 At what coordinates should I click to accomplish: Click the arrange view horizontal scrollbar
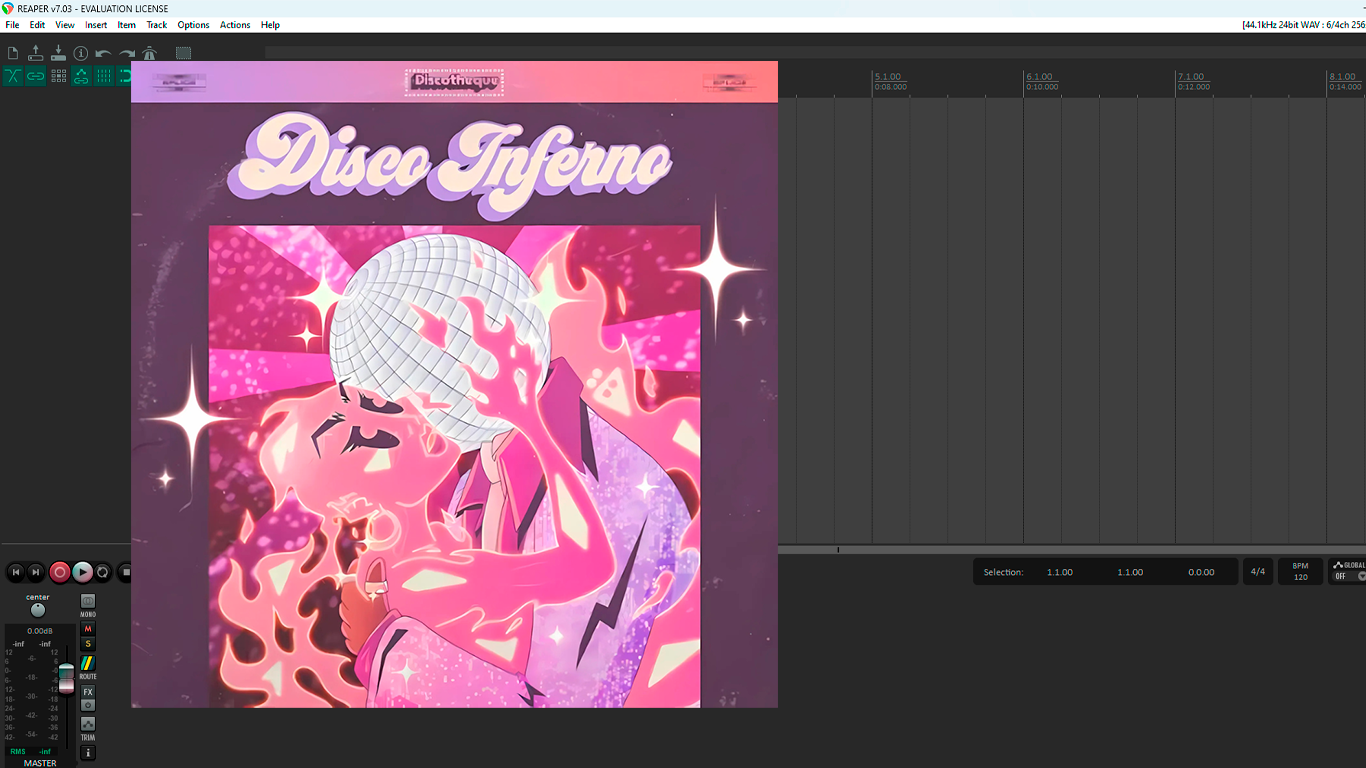pyautogui.click(x=1072, y=550)
